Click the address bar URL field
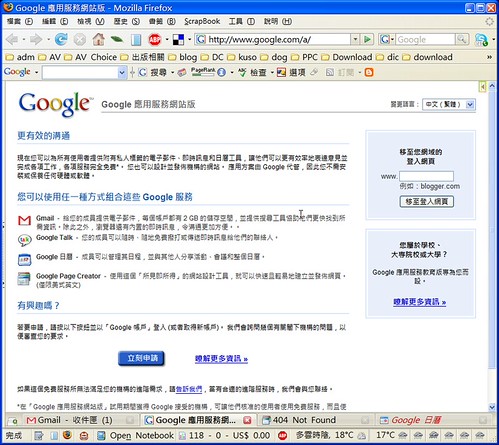The height and width of the screenshot is (445, 499). (x=273, y=40)
